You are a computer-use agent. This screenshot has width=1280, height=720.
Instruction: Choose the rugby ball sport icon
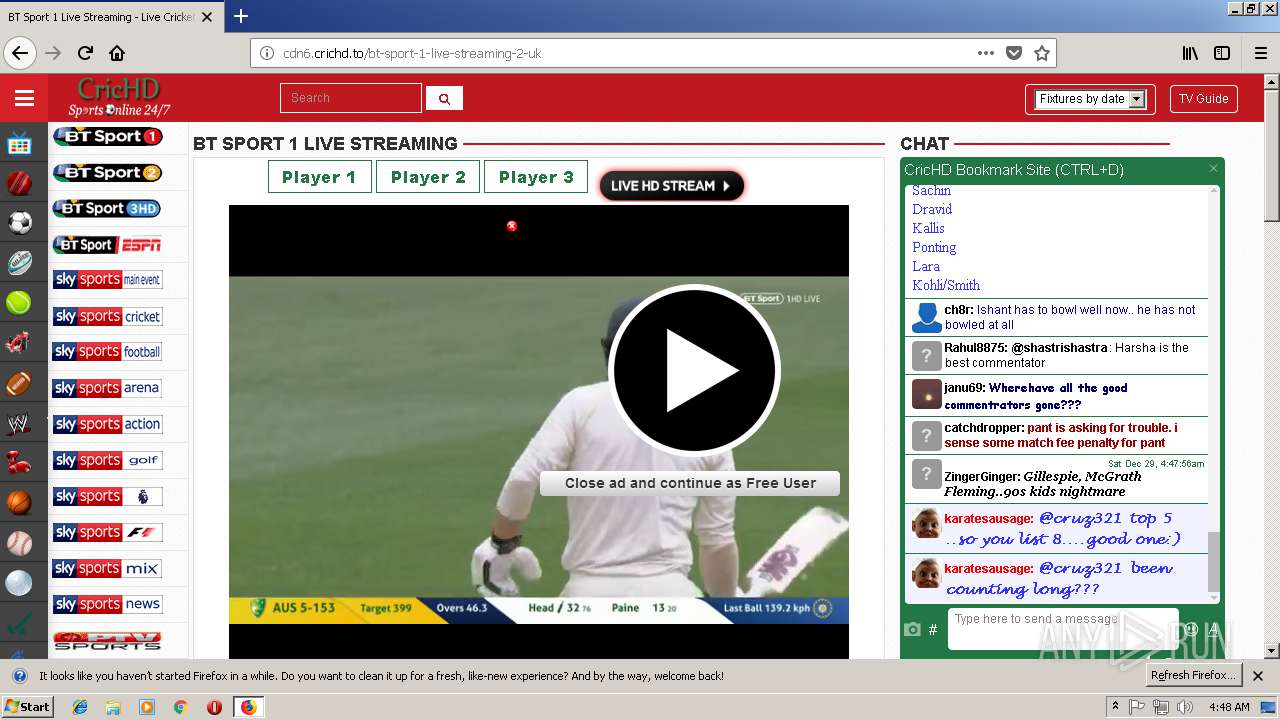click(x=19, y=263)
